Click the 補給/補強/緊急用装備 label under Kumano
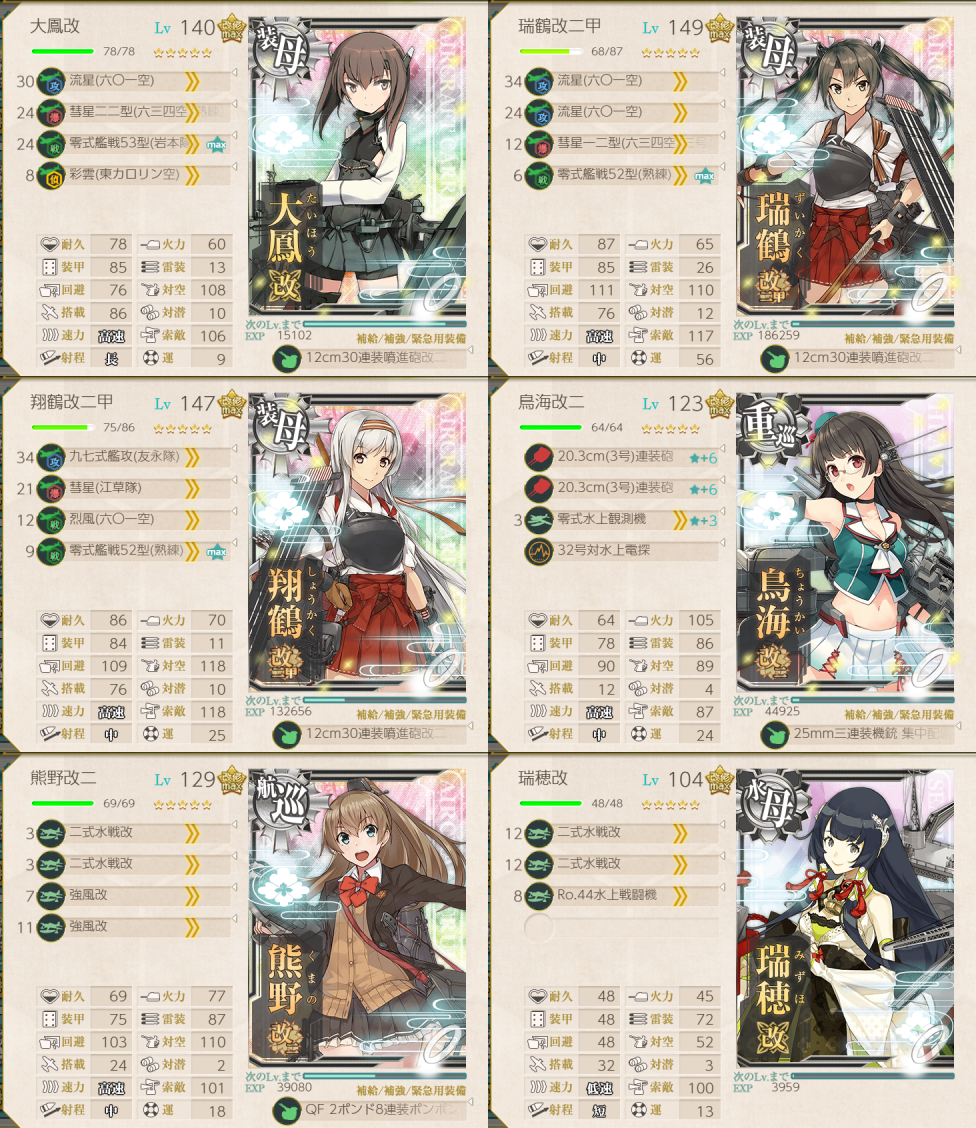The width and height of the screenshot is (976, 1128). click(x=411, y=1091)
